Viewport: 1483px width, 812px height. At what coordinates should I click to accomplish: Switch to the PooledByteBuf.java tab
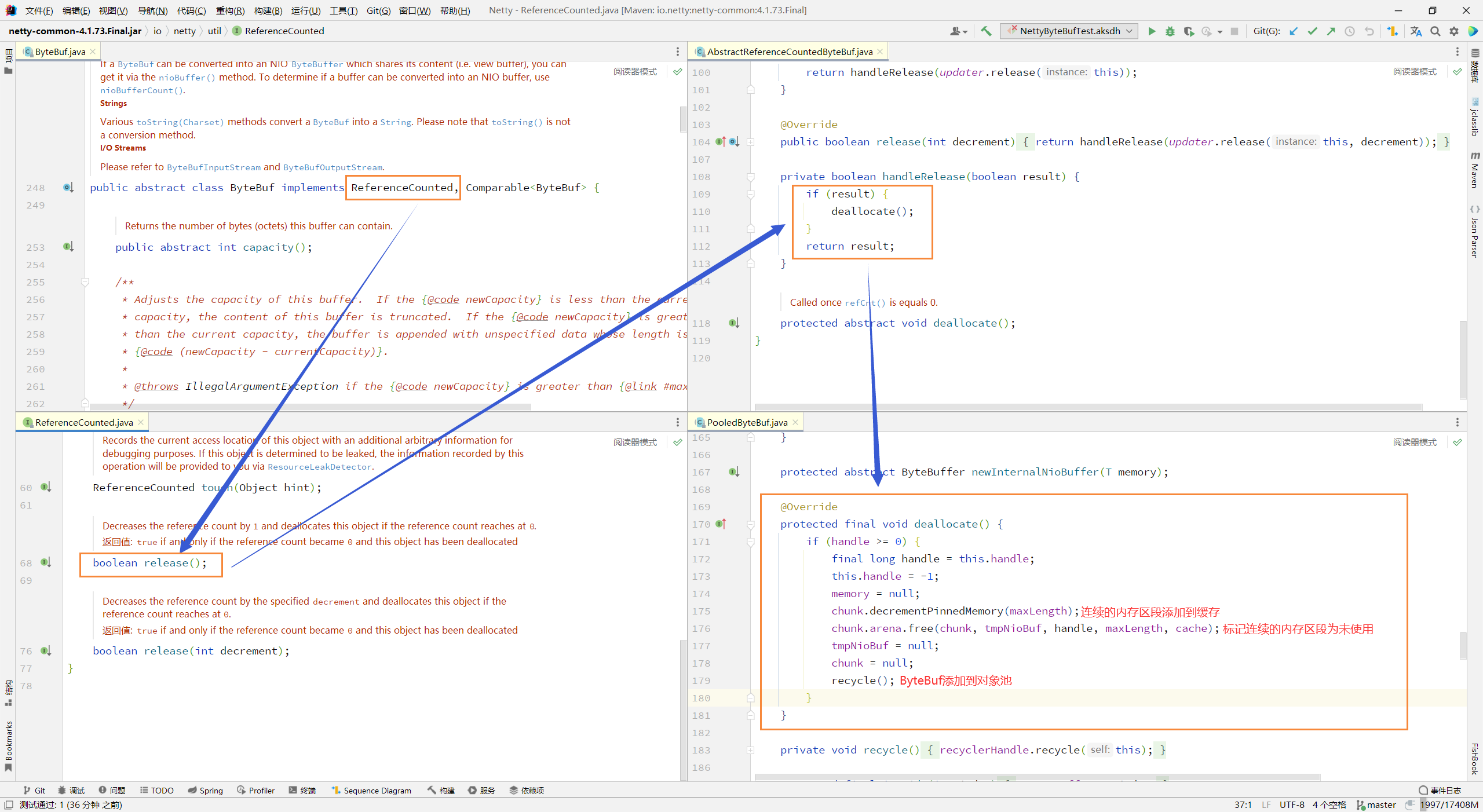click(x=747, y=423)
